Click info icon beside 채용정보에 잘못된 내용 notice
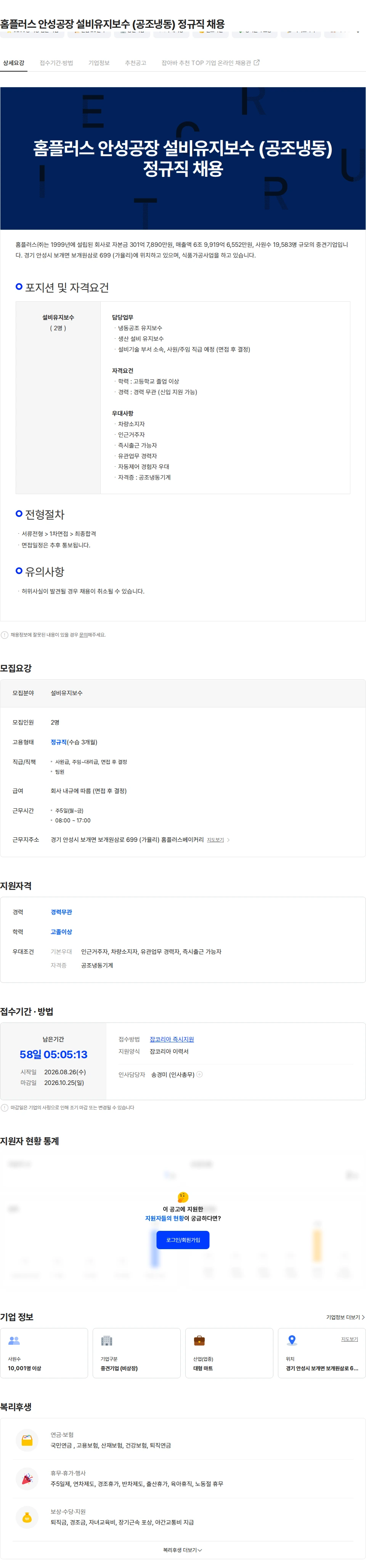 pos(5,635)
